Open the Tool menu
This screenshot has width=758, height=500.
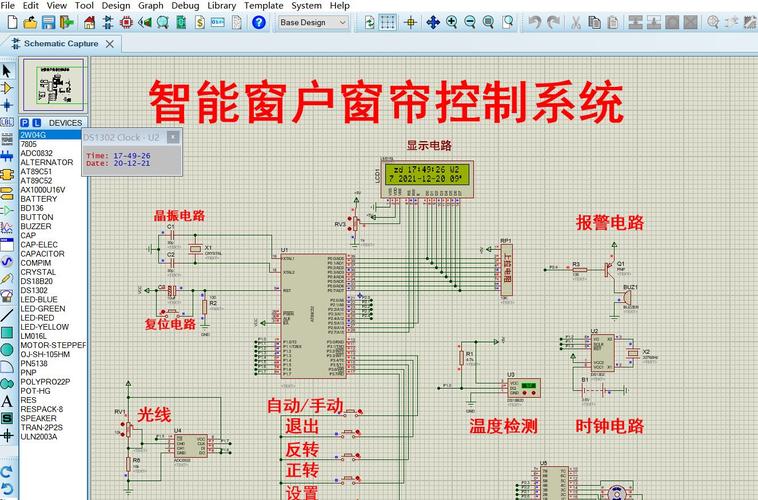(x=84, y=6)
